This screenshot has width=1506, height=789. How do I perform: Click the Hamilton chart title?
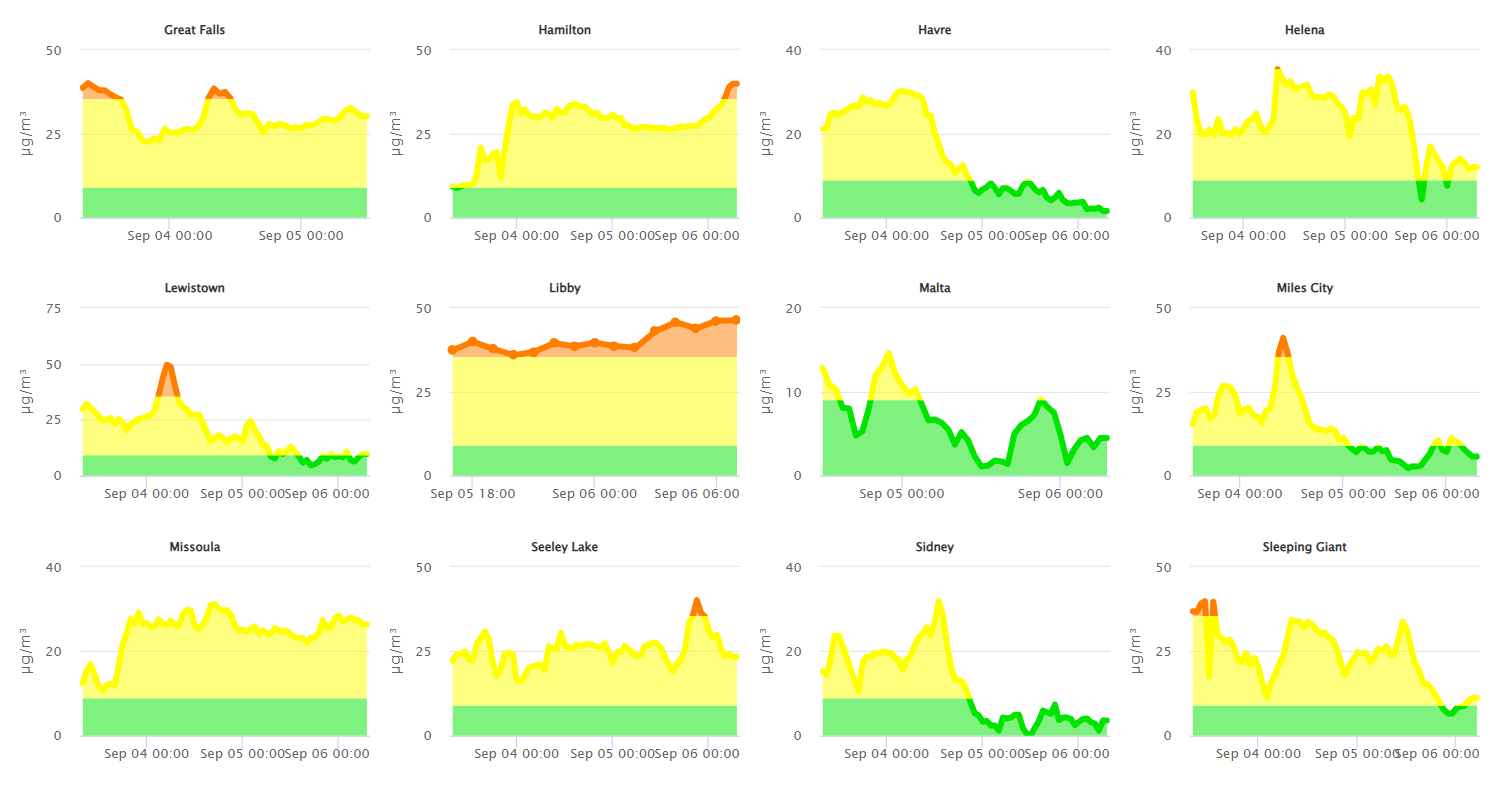564,30
